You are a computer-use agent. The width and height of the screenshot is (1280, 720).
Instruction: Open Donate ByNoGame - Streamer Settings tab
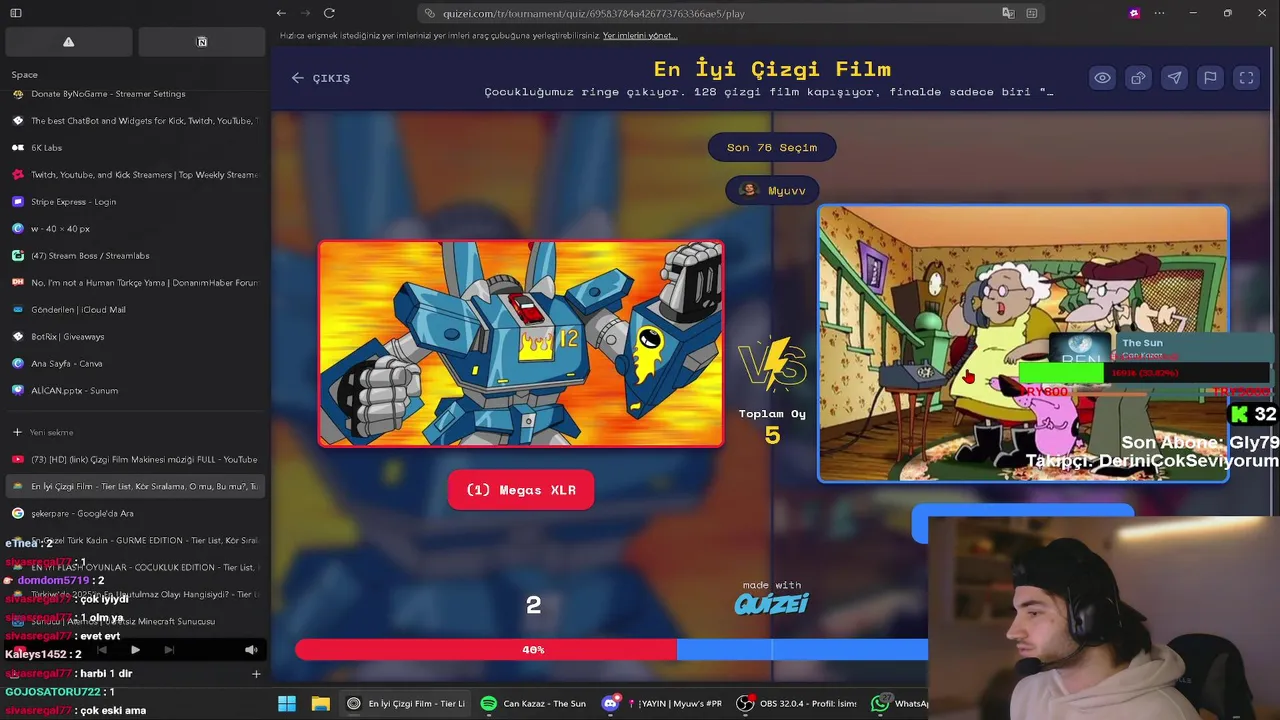tap(135, 94)
